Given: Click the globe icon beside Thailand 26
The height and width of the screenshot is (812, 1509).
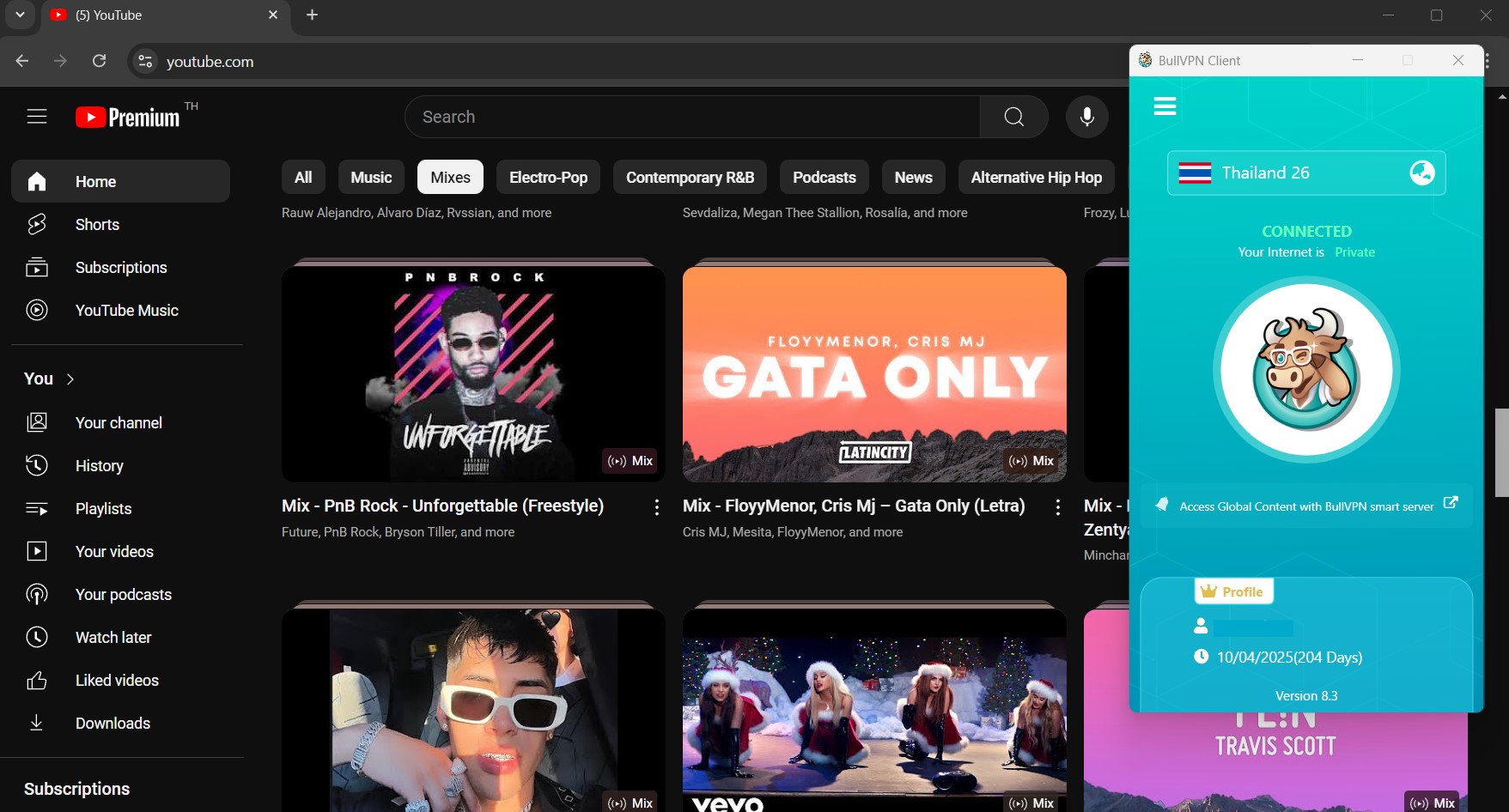Looking at the screenshot, I should point(1422,173).
